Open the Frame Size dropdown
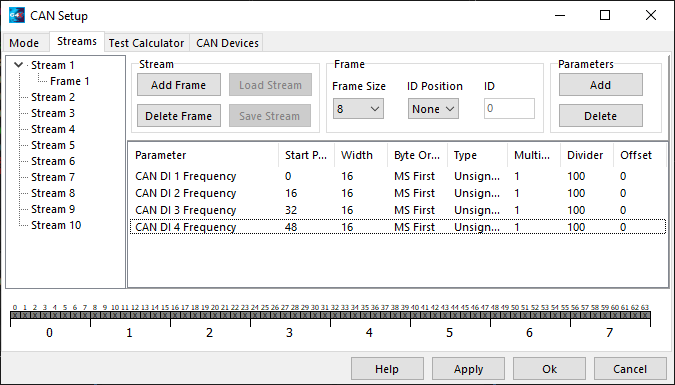Screen dimensions: 675x385 [x=358, y=109]
